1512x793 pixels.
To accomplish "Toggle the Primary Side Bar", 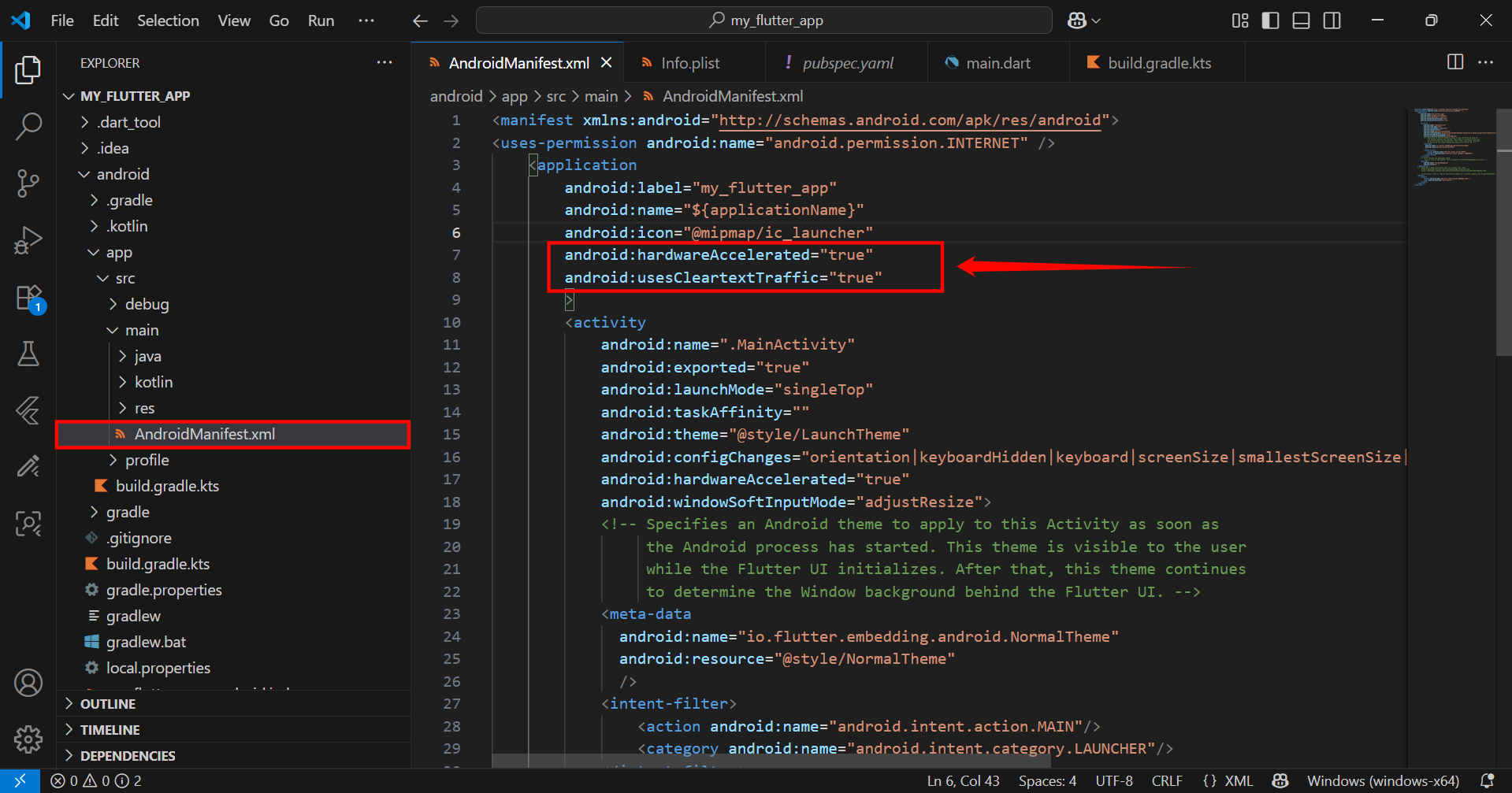I will pyautogui.click(x=1270, y=20).
